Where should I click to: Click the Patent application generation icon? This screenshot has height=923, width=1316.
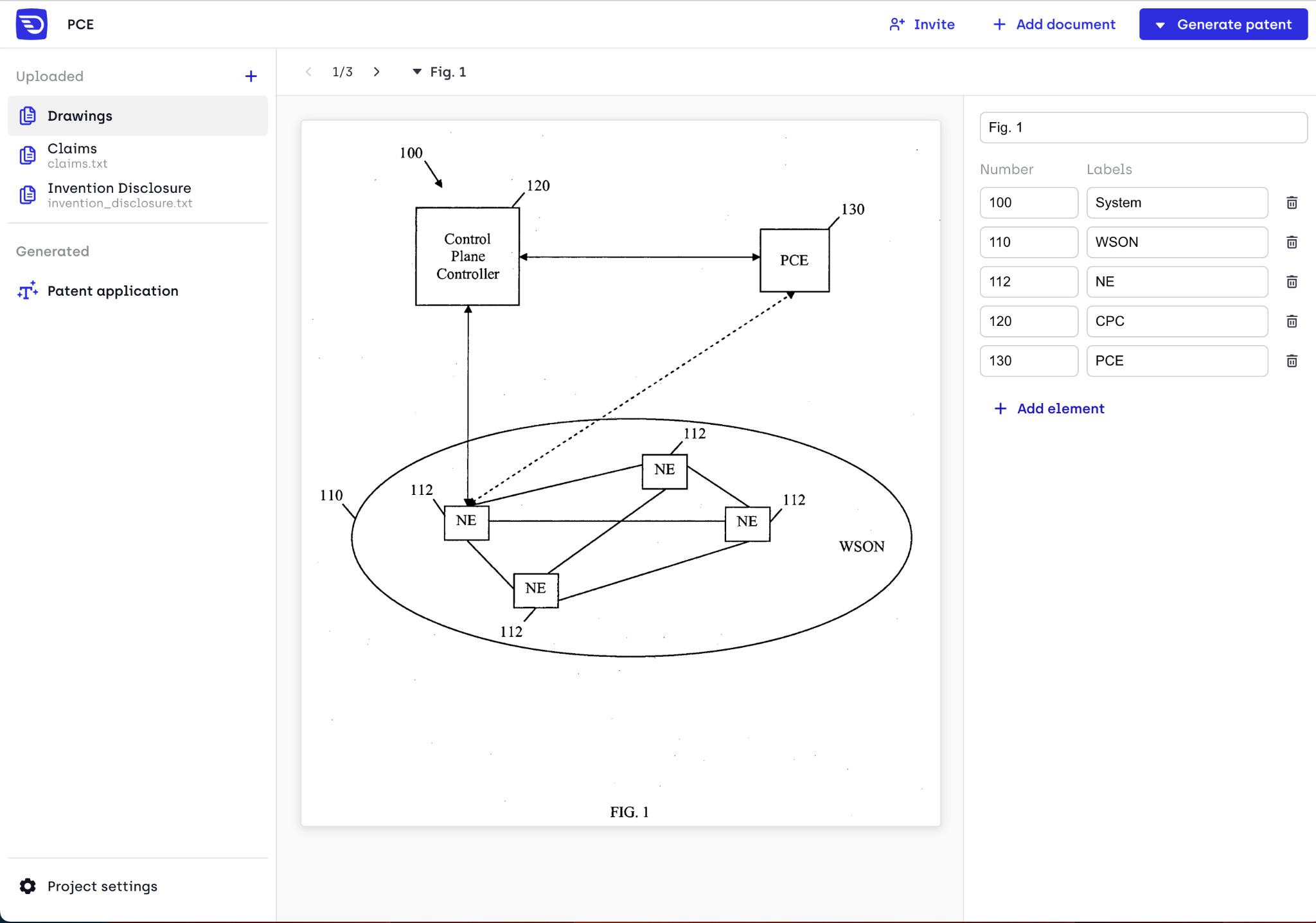pyautogui.click(x=27, y=291)
